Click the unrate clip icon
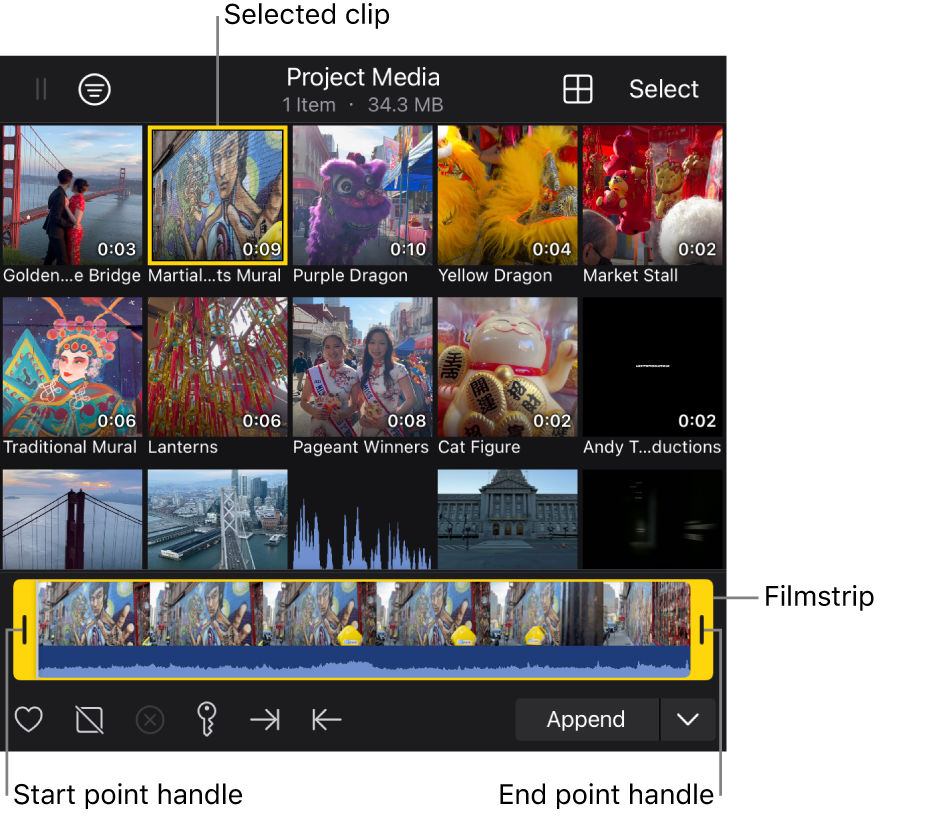This screenshot has width=926, height=822. click(x=150, y=719)
